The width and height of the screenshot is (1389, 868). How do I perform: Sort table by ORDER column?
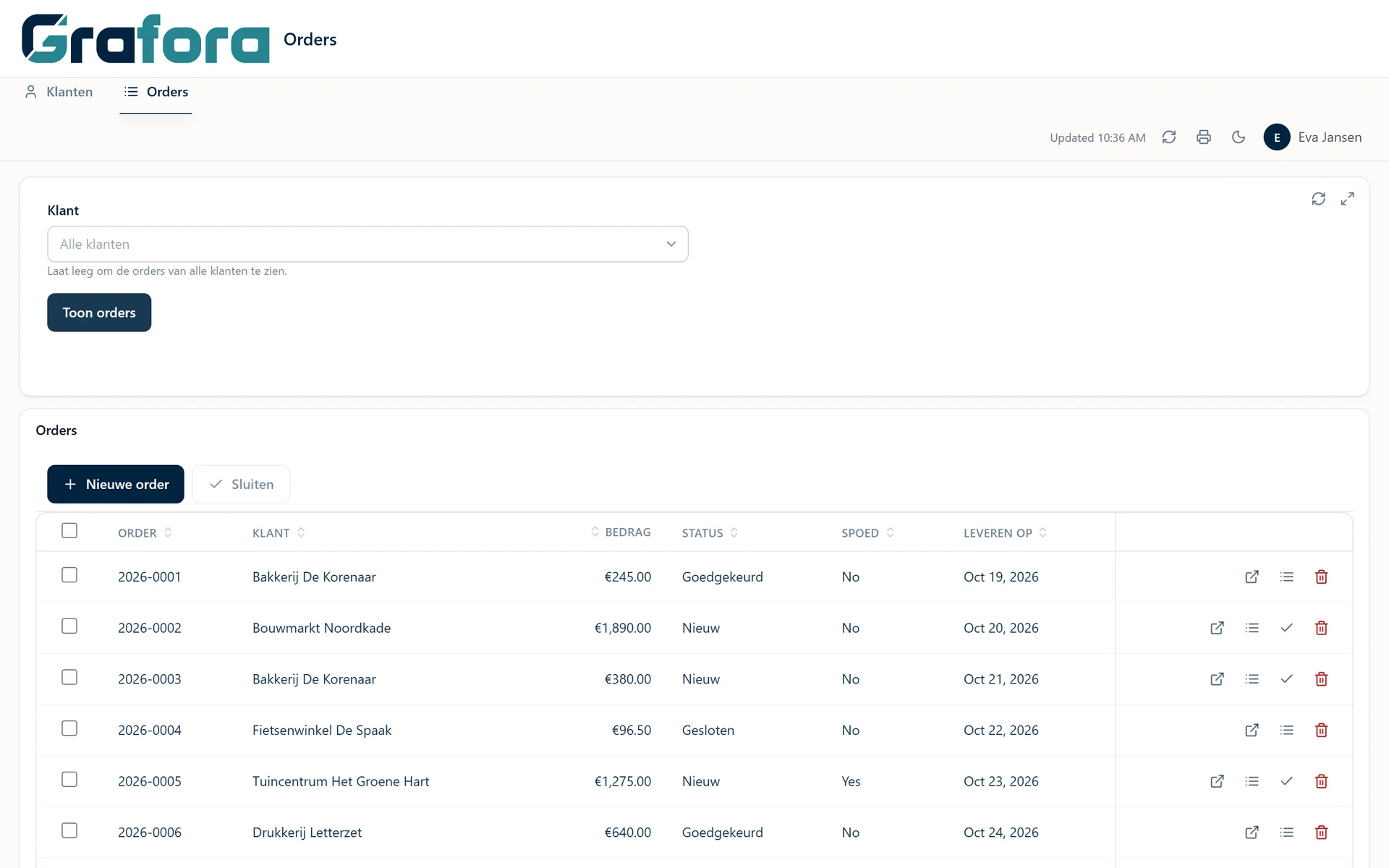145,533
